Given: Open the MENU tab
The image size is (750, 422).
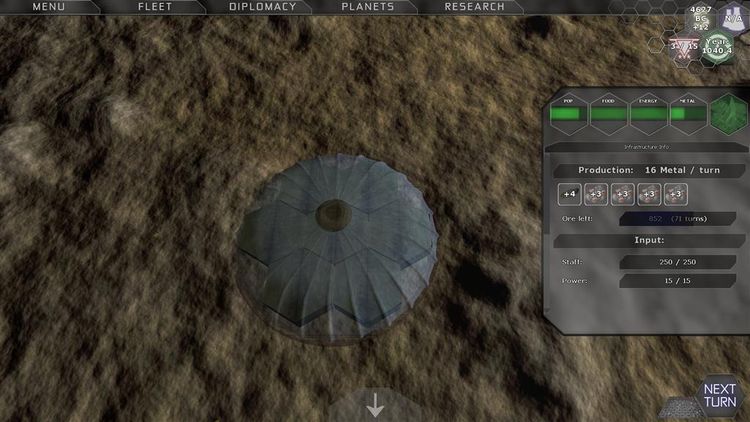Looking at the screenshot, I should 48,7.
